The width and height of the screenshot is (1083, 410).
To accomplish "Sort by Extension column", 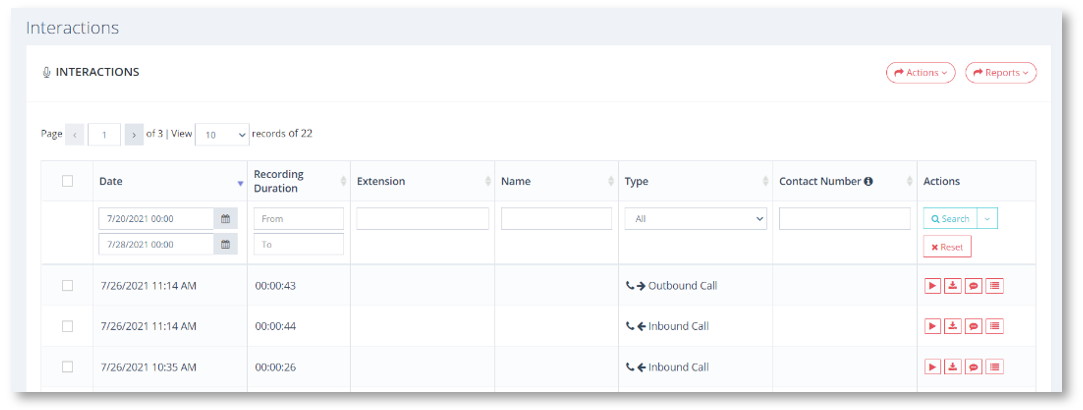I will pos(488,181).
